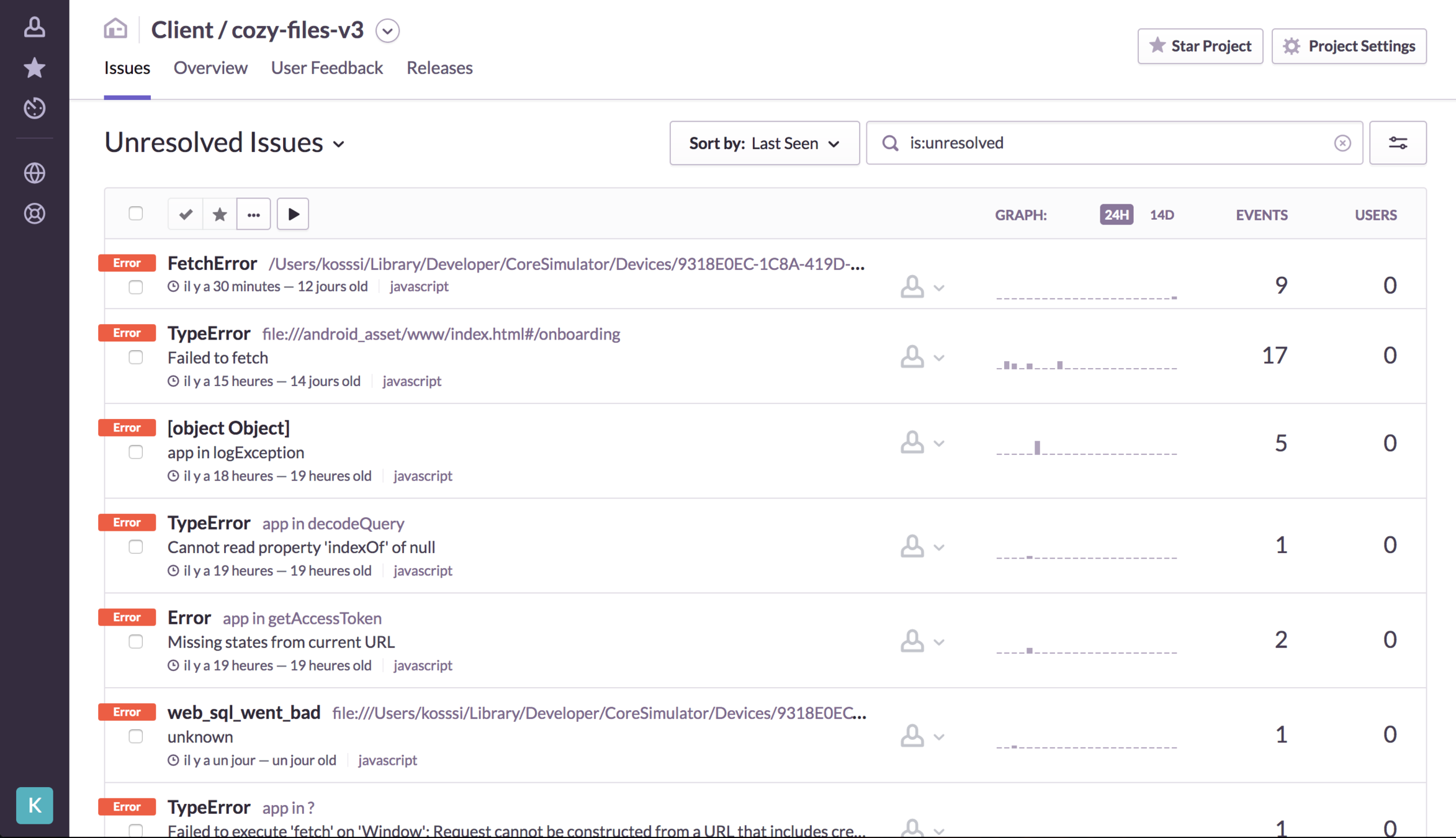Toggle the select-all issues checkbox
Screen dimensions: 1456x838
tap(135, 214)
